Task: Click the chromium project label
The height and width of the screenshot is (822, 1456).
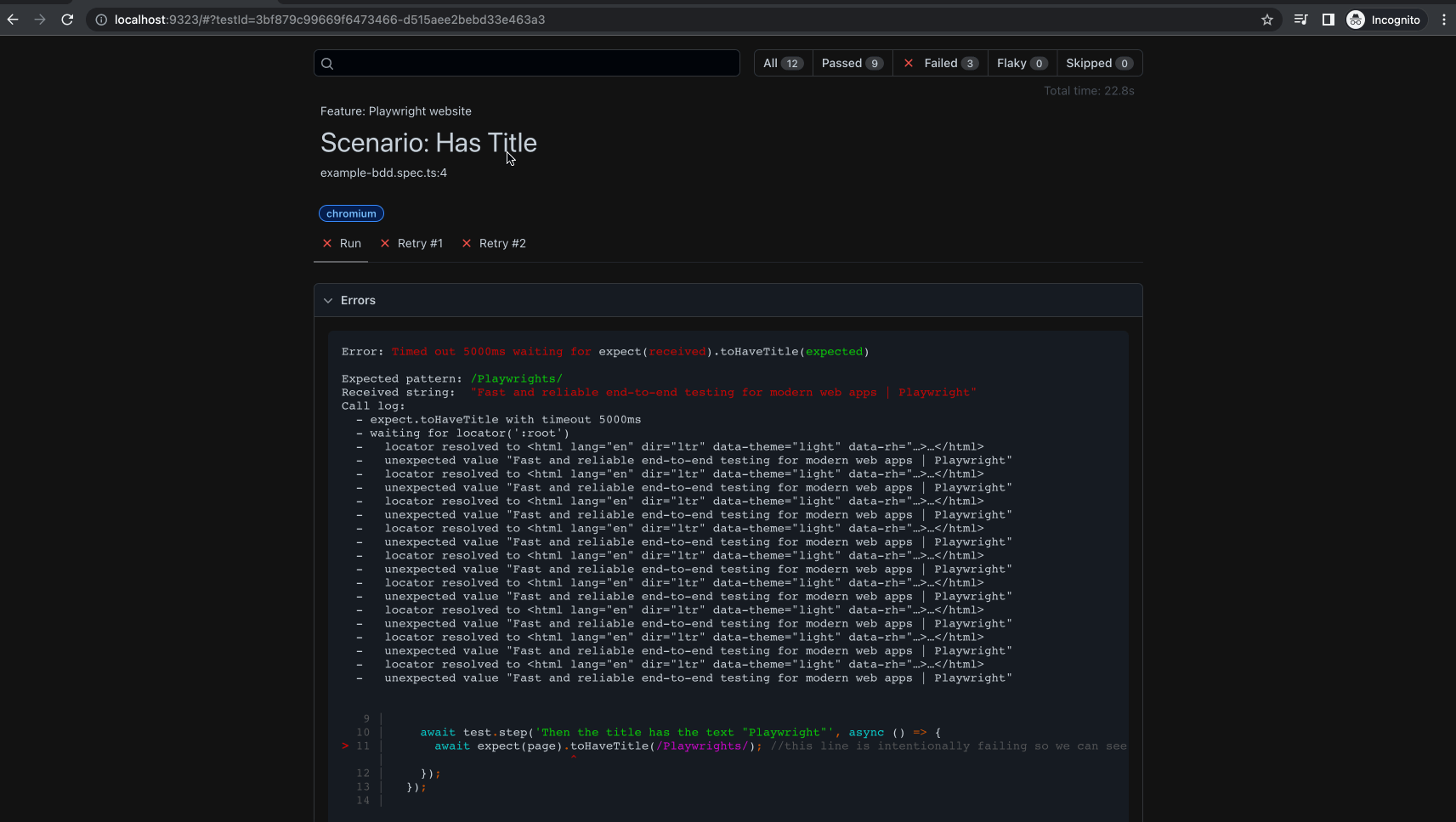Action: (351, 214)
